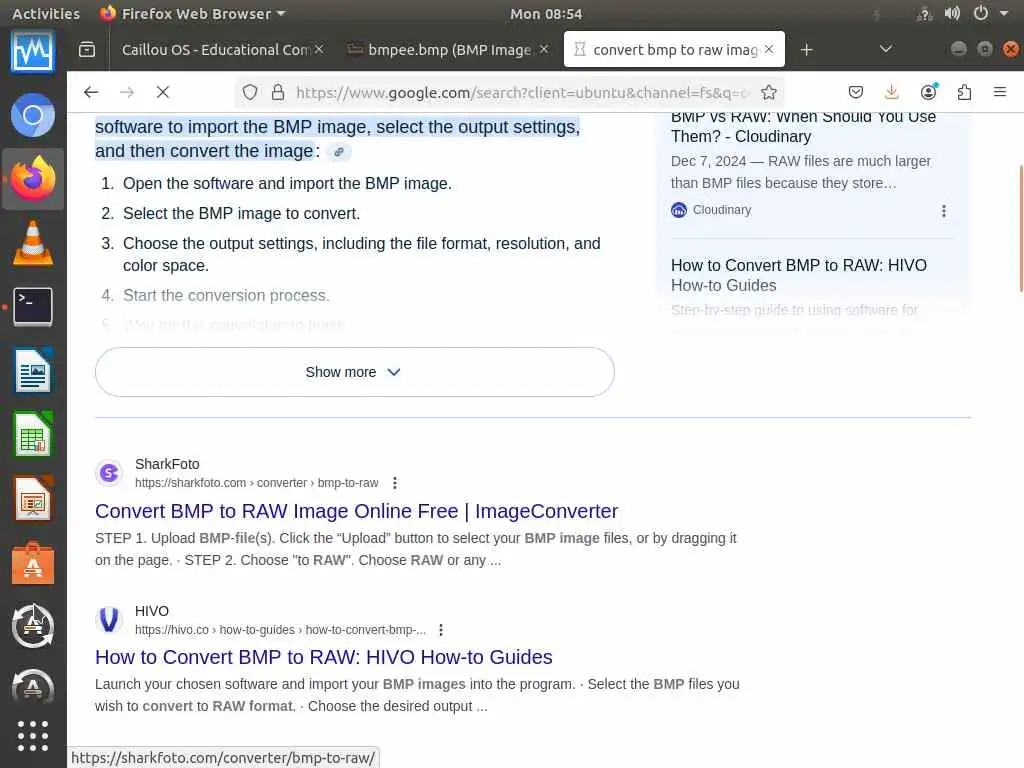Open the Firefox account icon
This screenshot has height=768, width=1024.
928,92
